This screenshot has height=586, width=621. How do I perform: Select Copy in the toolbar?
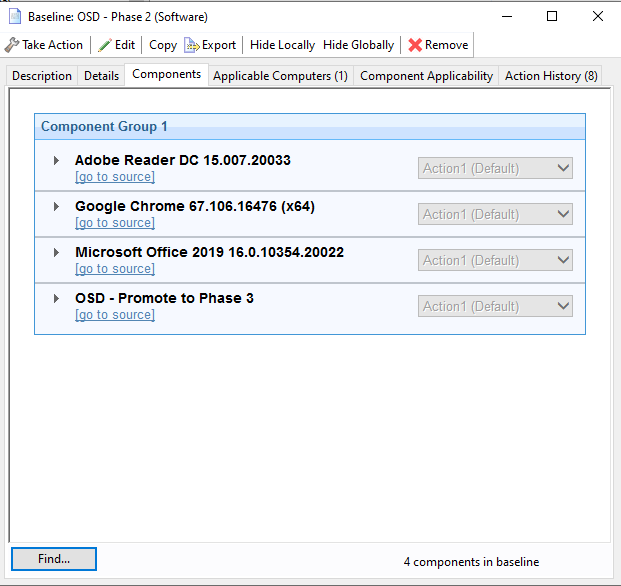[163, 45]
